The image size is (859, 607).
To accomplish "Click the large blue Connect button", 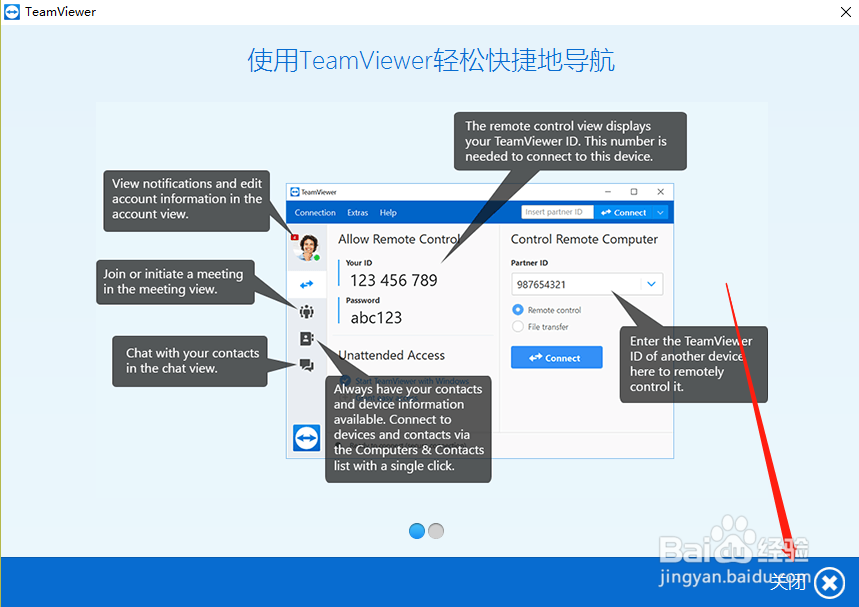I will pos(557,358).
